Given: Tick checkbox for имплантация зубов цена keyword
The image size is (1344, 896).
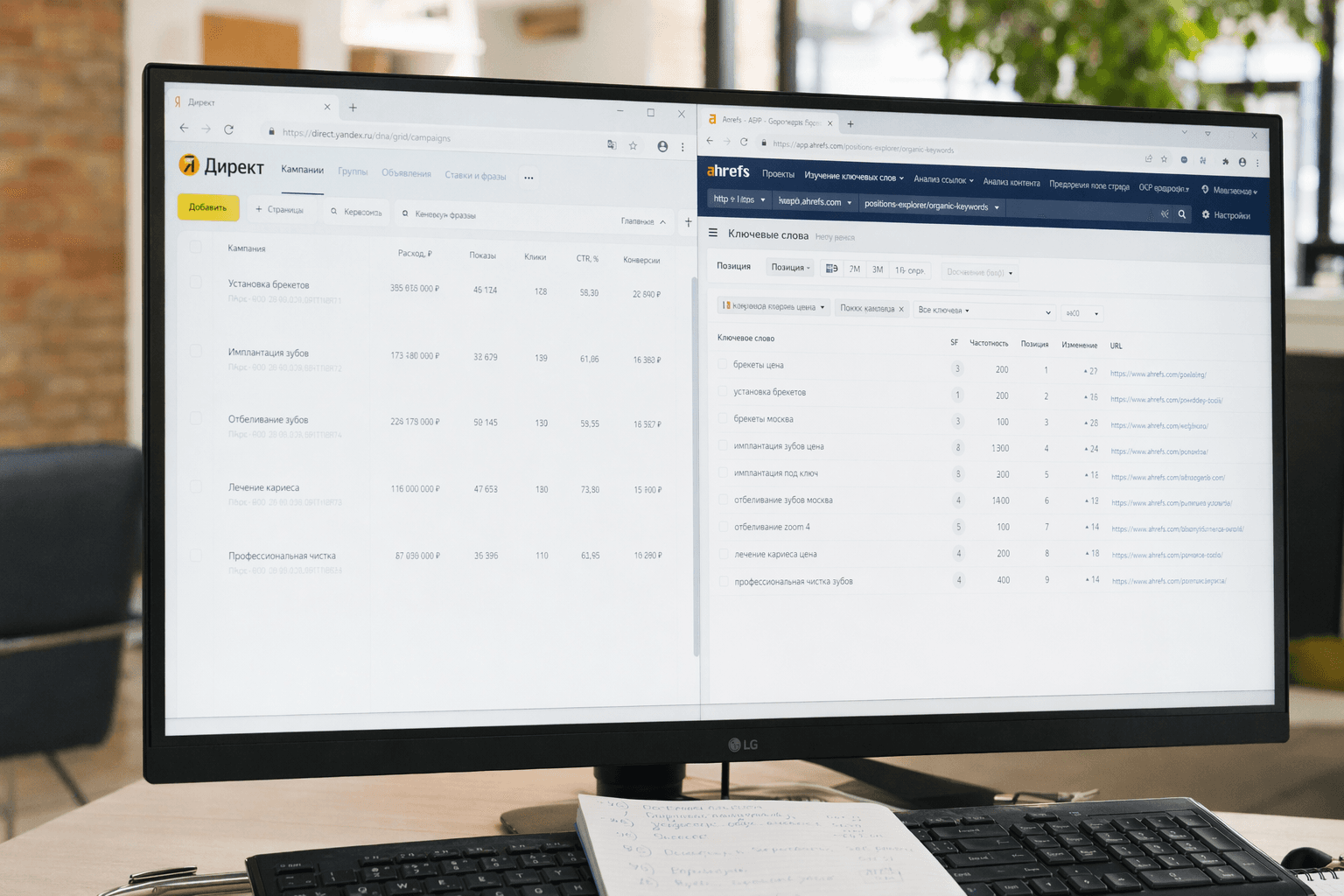Looking at the screenshot, I should (x=723, y=445).
